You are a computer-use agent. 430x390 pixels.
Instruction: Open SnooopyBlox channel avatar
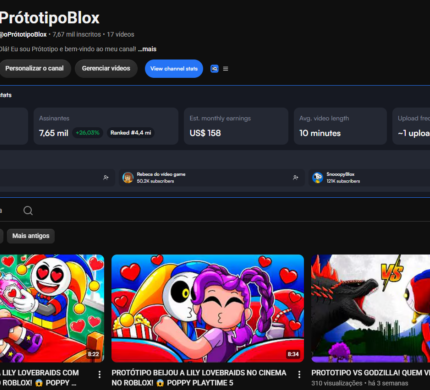(317, 178)
